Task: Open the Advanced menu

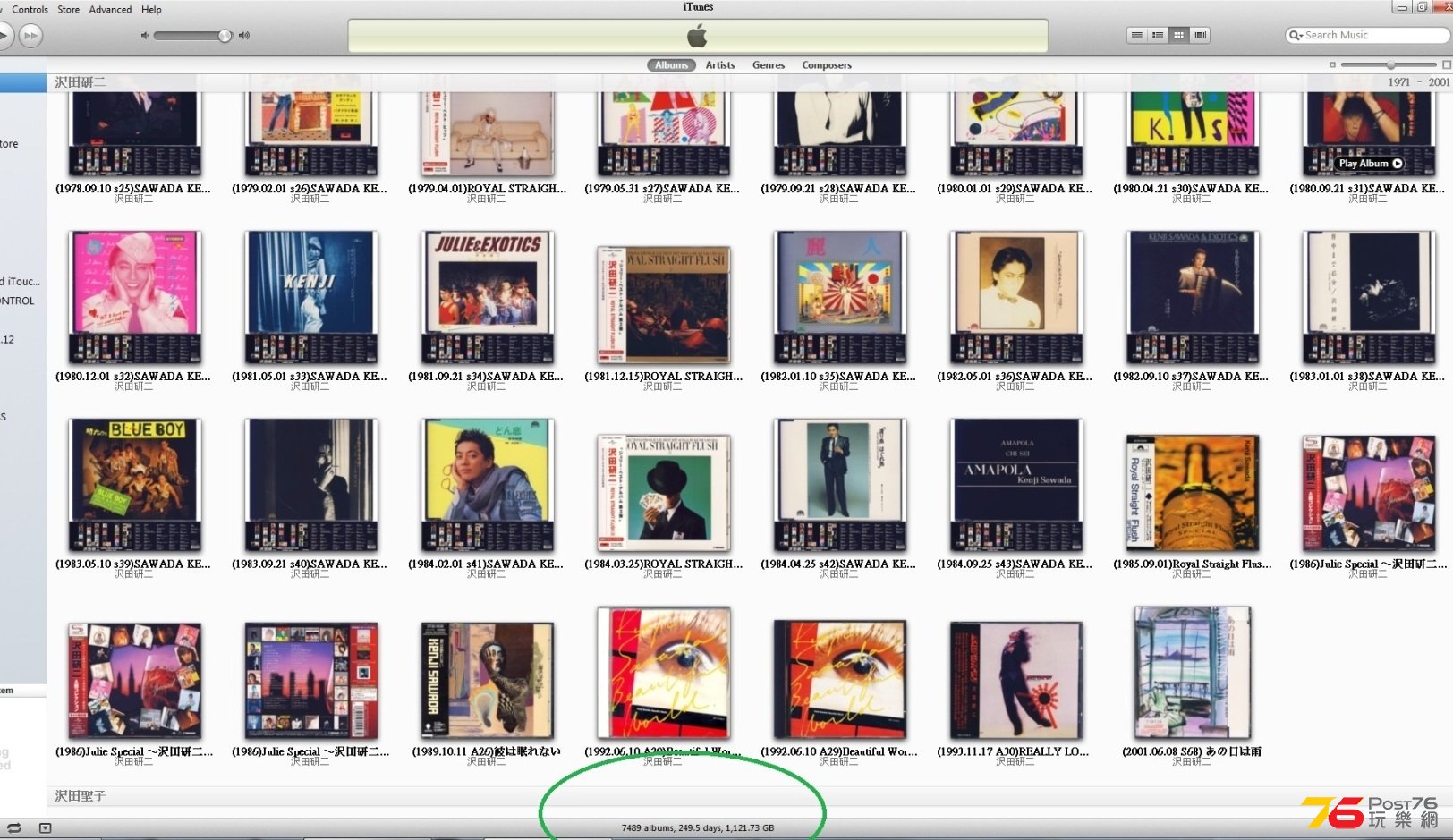Action: [x=110, y=9]
